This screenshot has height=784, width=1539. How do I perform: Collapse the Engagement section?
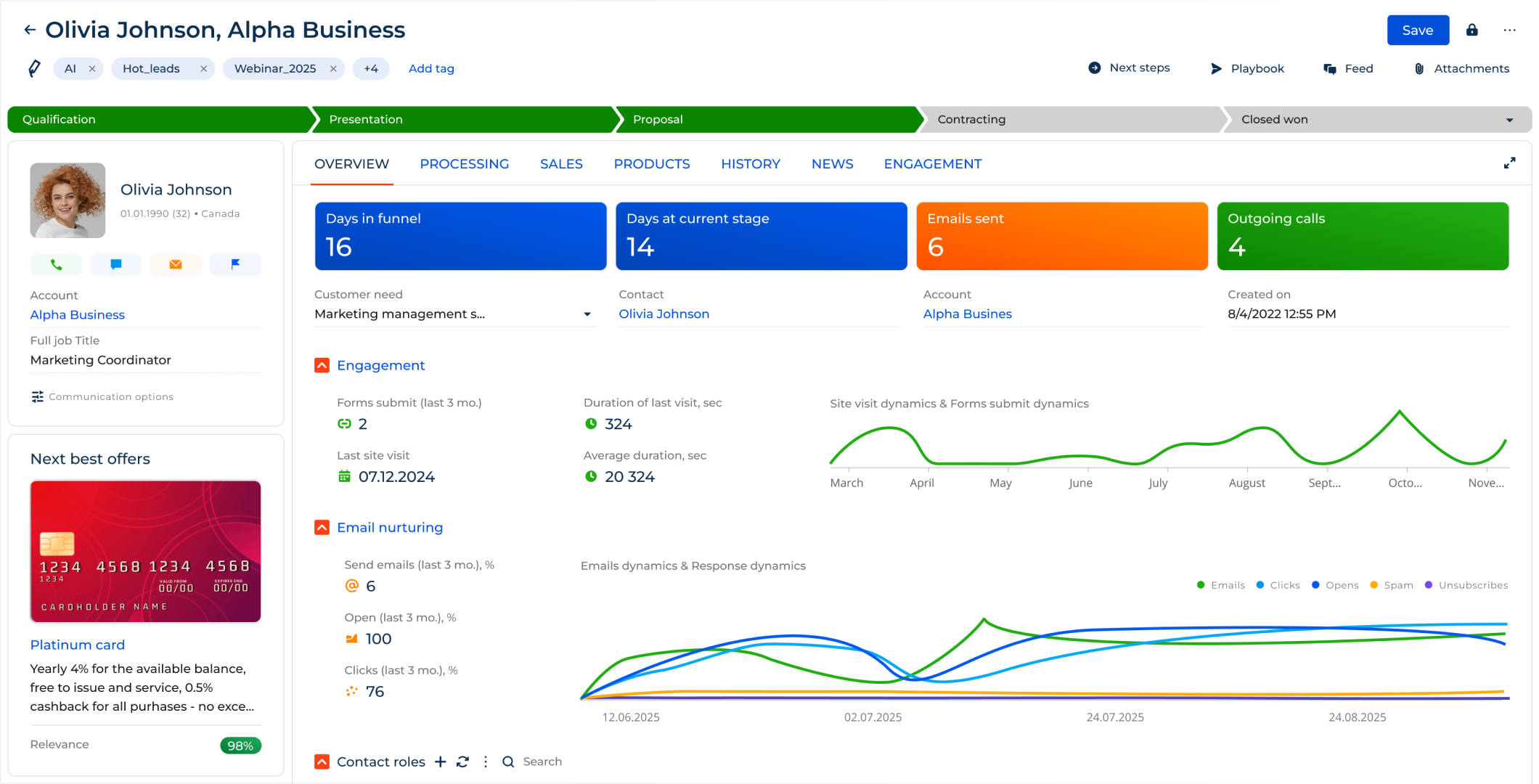(322, 365)
